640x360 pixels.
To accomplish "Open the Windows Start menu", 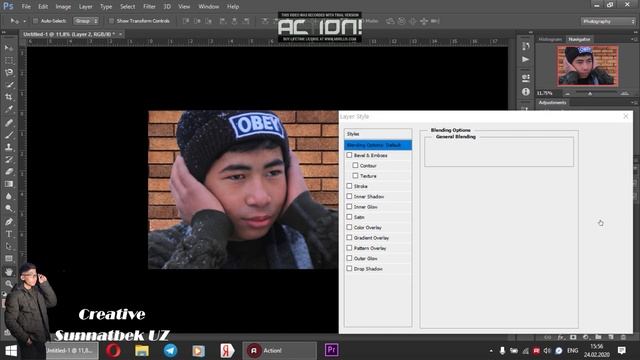I will (x=11, y=350).
